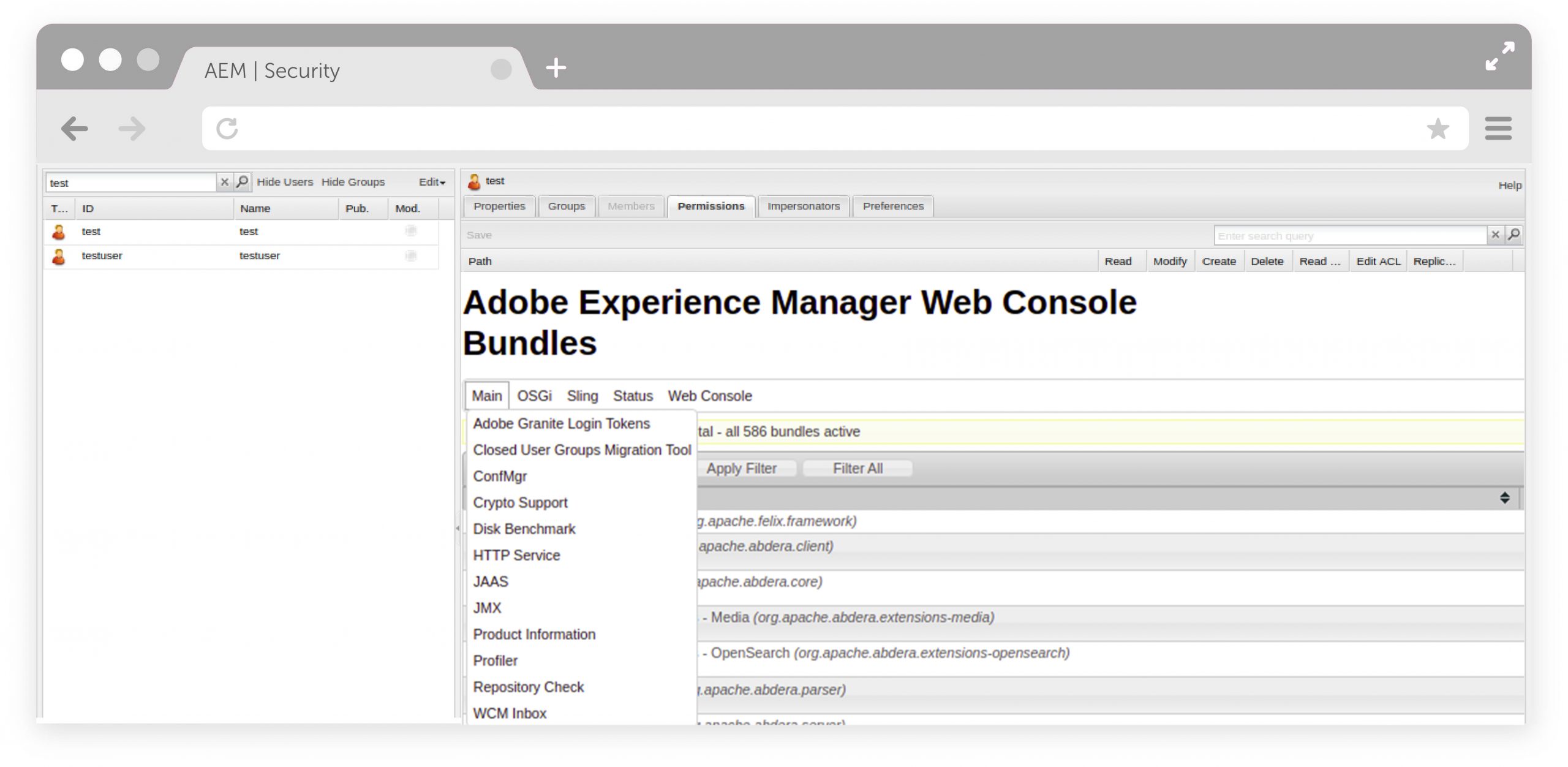Click the Mod. indicator in the test row
Viewport: 1568px width, 767px height.
pyautogui.click(x=411, y=231)
